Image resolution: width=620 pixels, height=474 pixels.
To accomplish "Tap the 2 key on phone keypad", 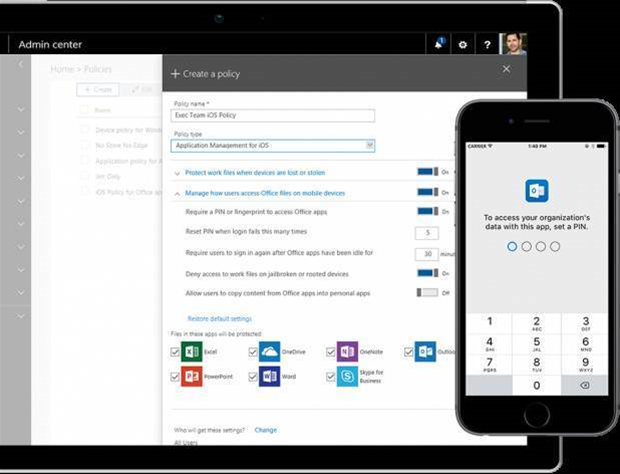I will [x=537, y=323].
